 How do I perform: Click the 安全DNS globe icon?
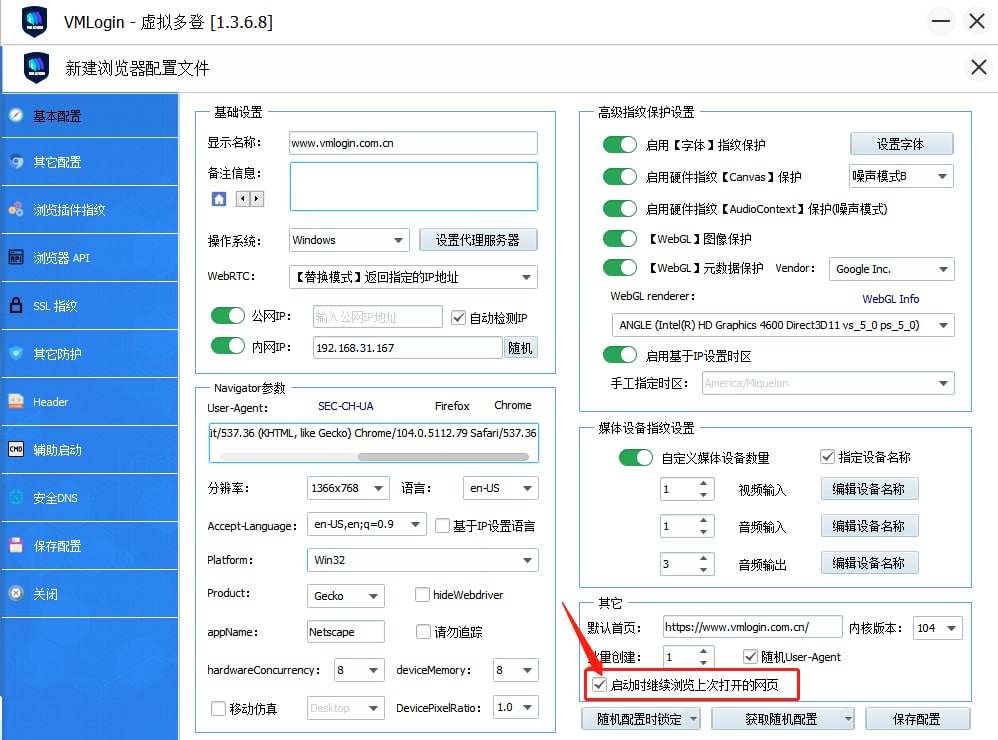pyautogui.click(x=16, y=497)
